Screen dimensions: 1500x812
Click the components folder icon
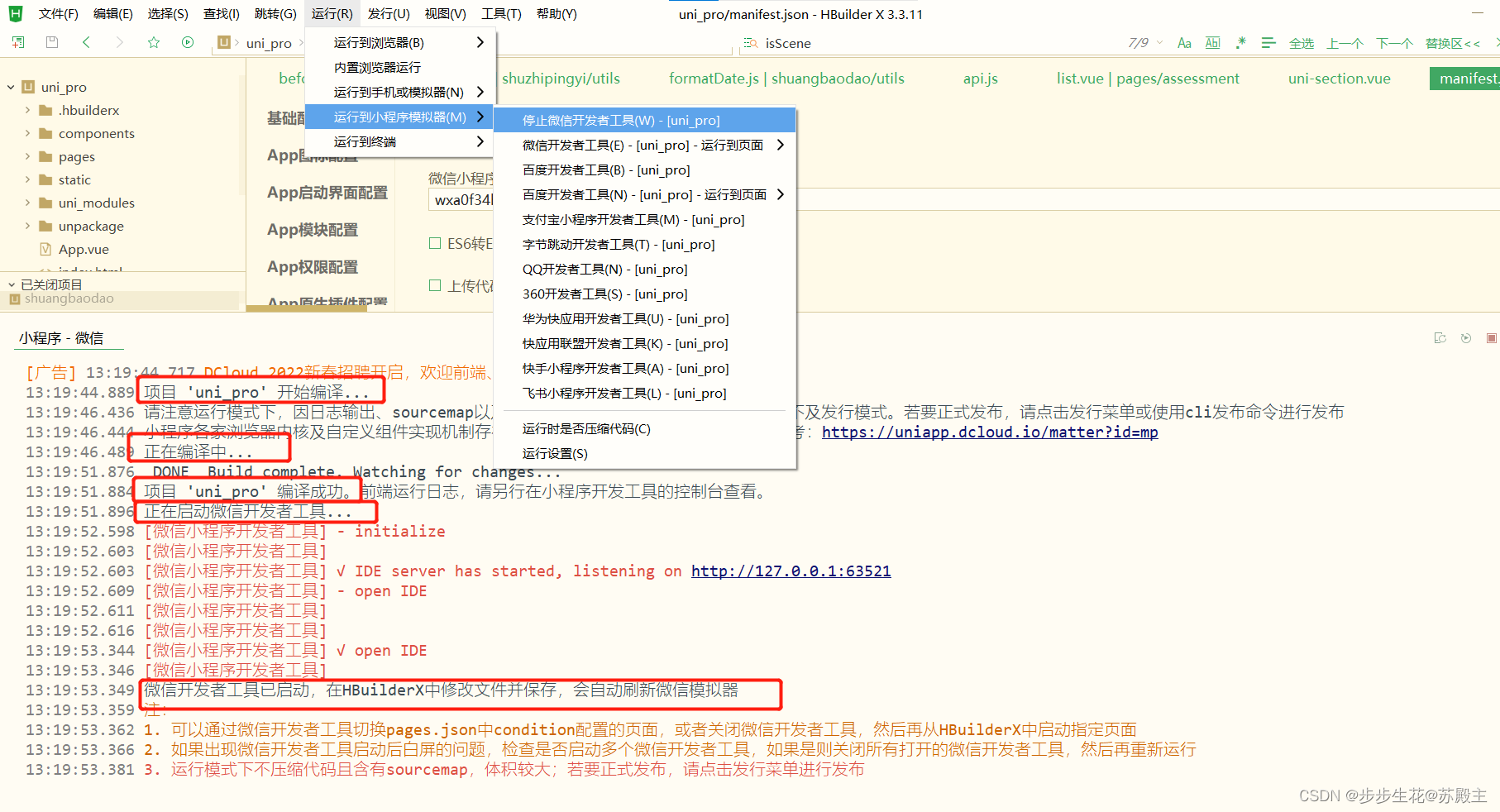click(46, 133)
